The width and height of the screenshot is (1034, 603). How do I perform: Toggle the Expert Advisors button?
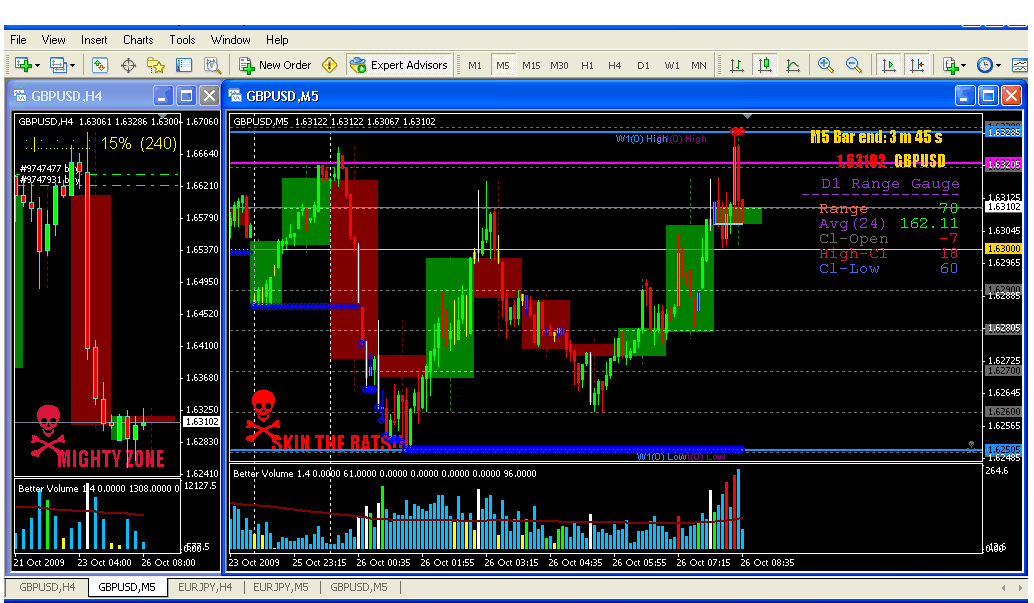[x=399, y=65]
